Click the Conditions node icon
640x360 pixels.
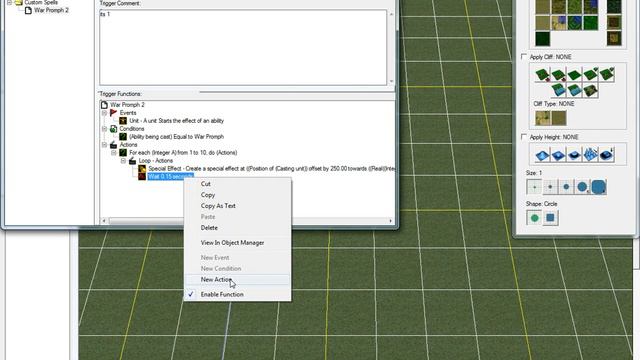(113, 129)
